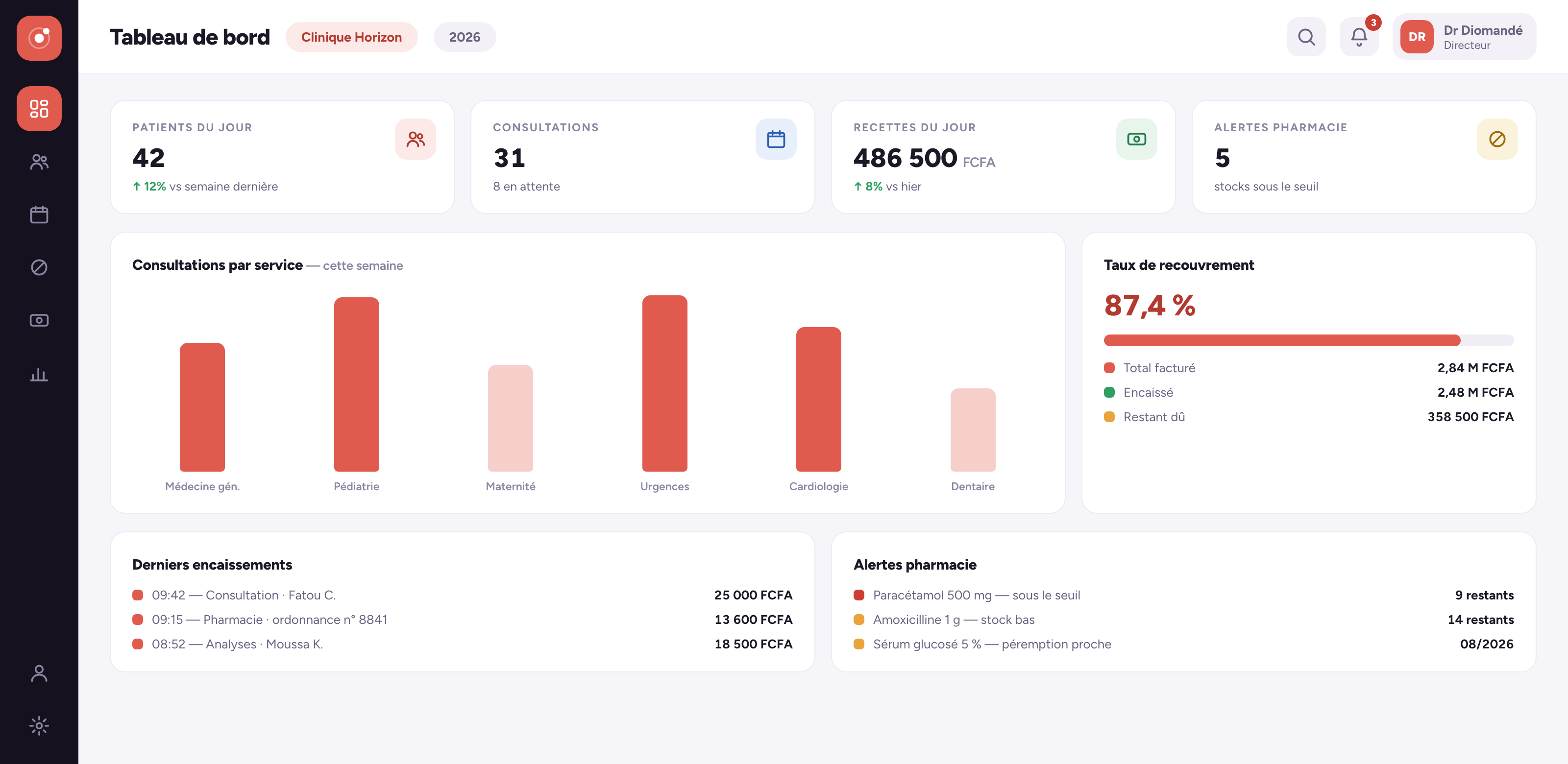Image resolution: width=1568 pixels, height=764 pixels.
Task: Open the cash payments icon in sidebar
Action: [x=39, y=321]
